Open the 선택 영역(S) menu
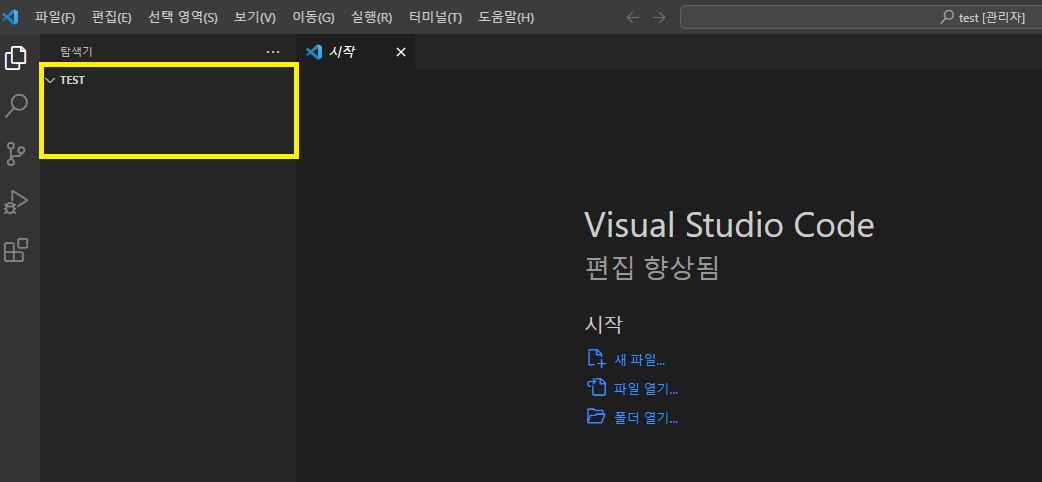The width and height of the screenshot is (1042, 482). [x=183, y=18]
